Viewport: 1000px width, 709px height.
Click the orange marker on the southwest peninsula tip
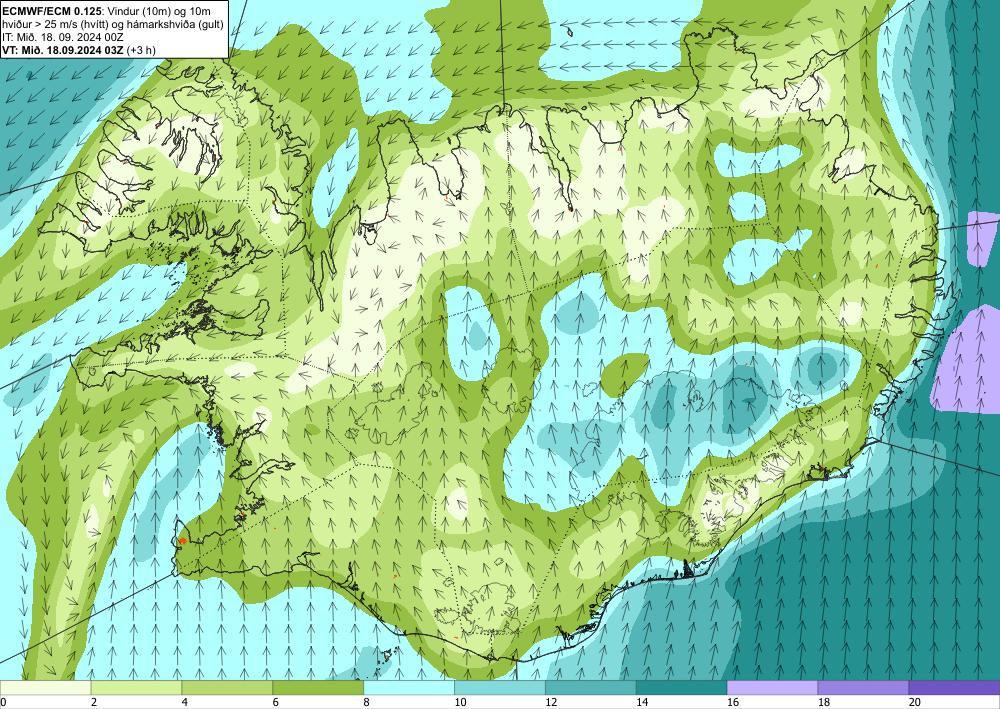182,541
